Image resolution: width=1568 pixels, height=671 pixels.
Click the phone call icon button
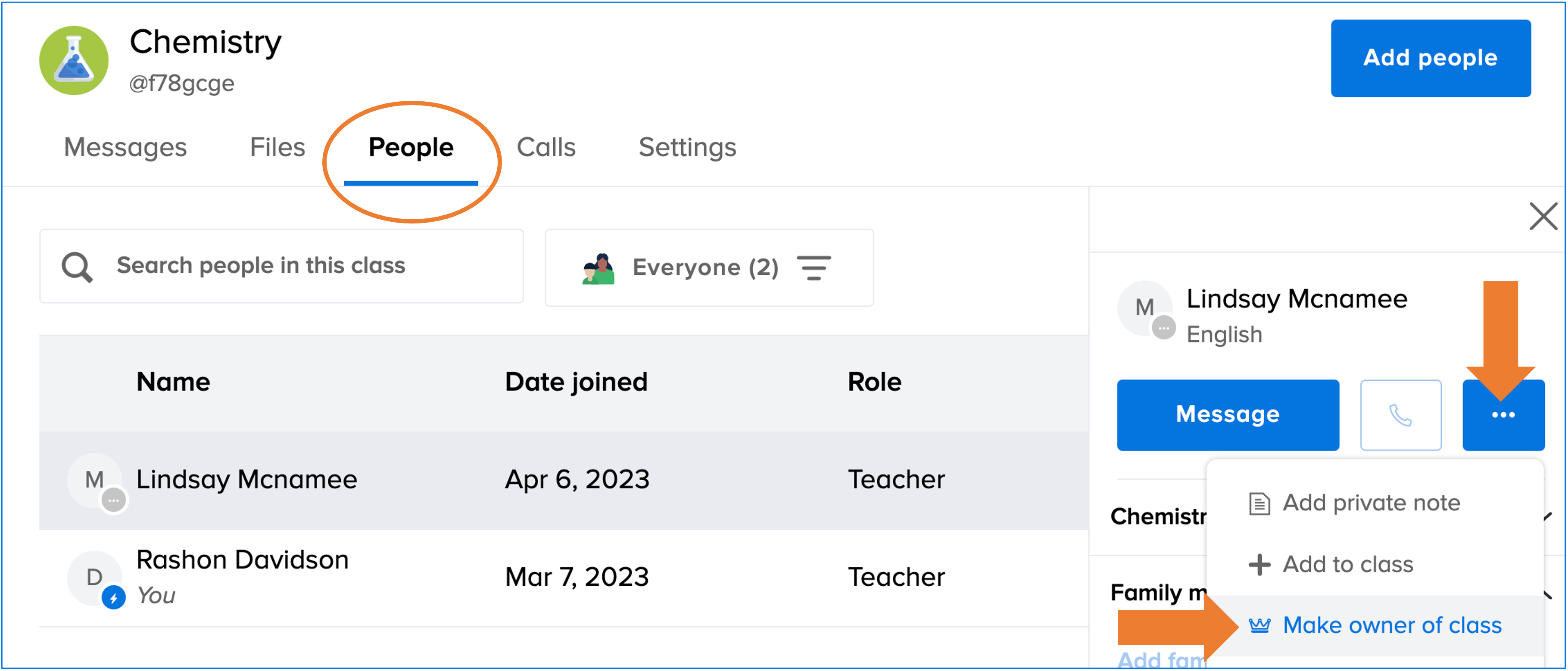tap(1400, 415)
